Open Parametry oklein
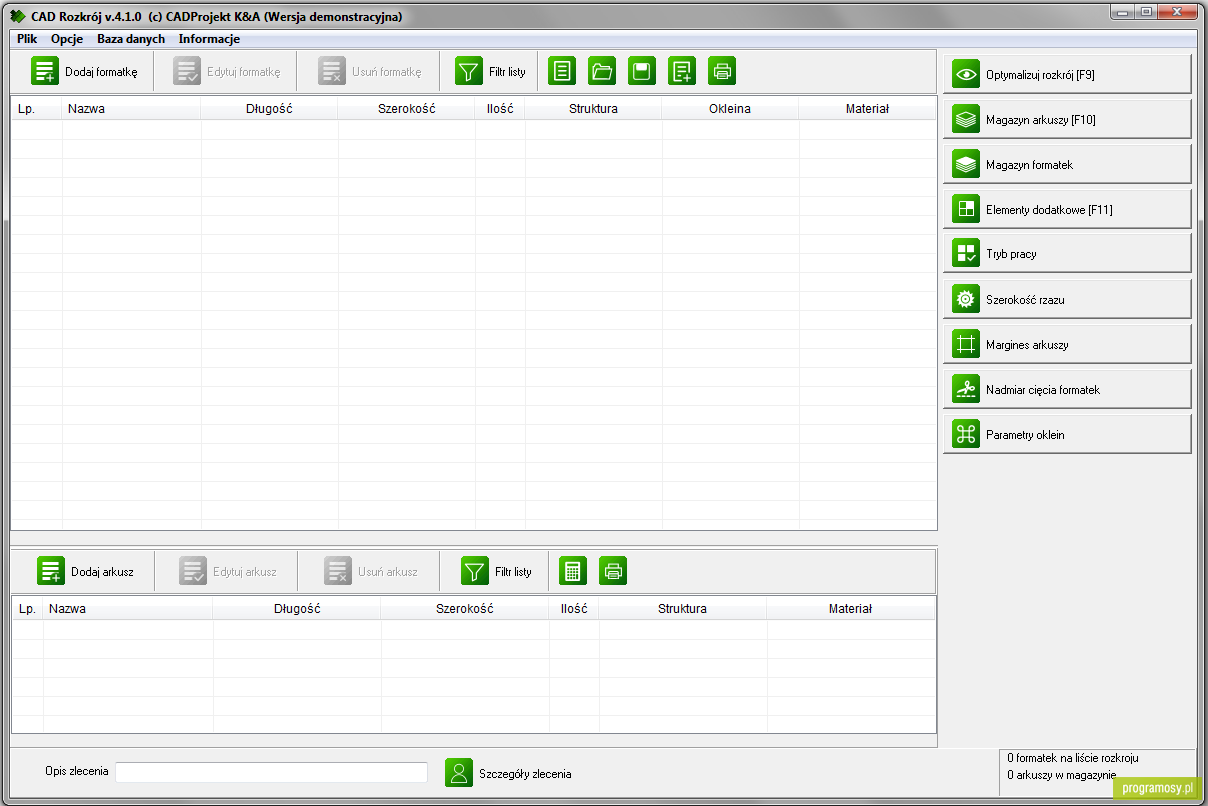Screen dimensions: 1208x806 click(x=1067, y=434)
